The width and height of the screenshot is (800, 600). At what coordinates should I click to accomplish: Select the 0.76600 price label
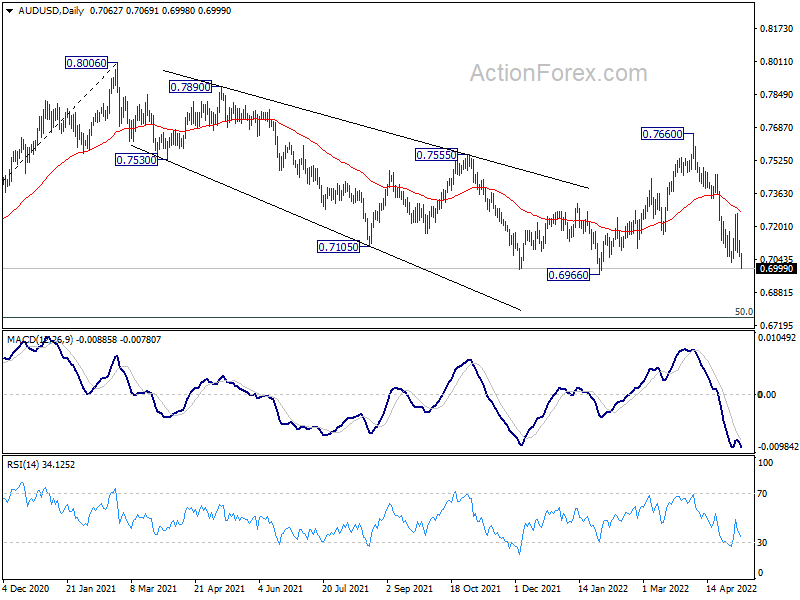pos(662,134)
